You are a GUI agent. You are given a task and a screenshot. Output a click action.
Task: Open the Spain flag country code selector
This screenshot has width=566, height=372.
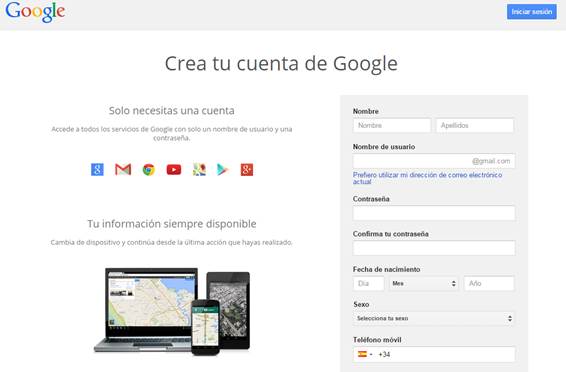(365, 354)
